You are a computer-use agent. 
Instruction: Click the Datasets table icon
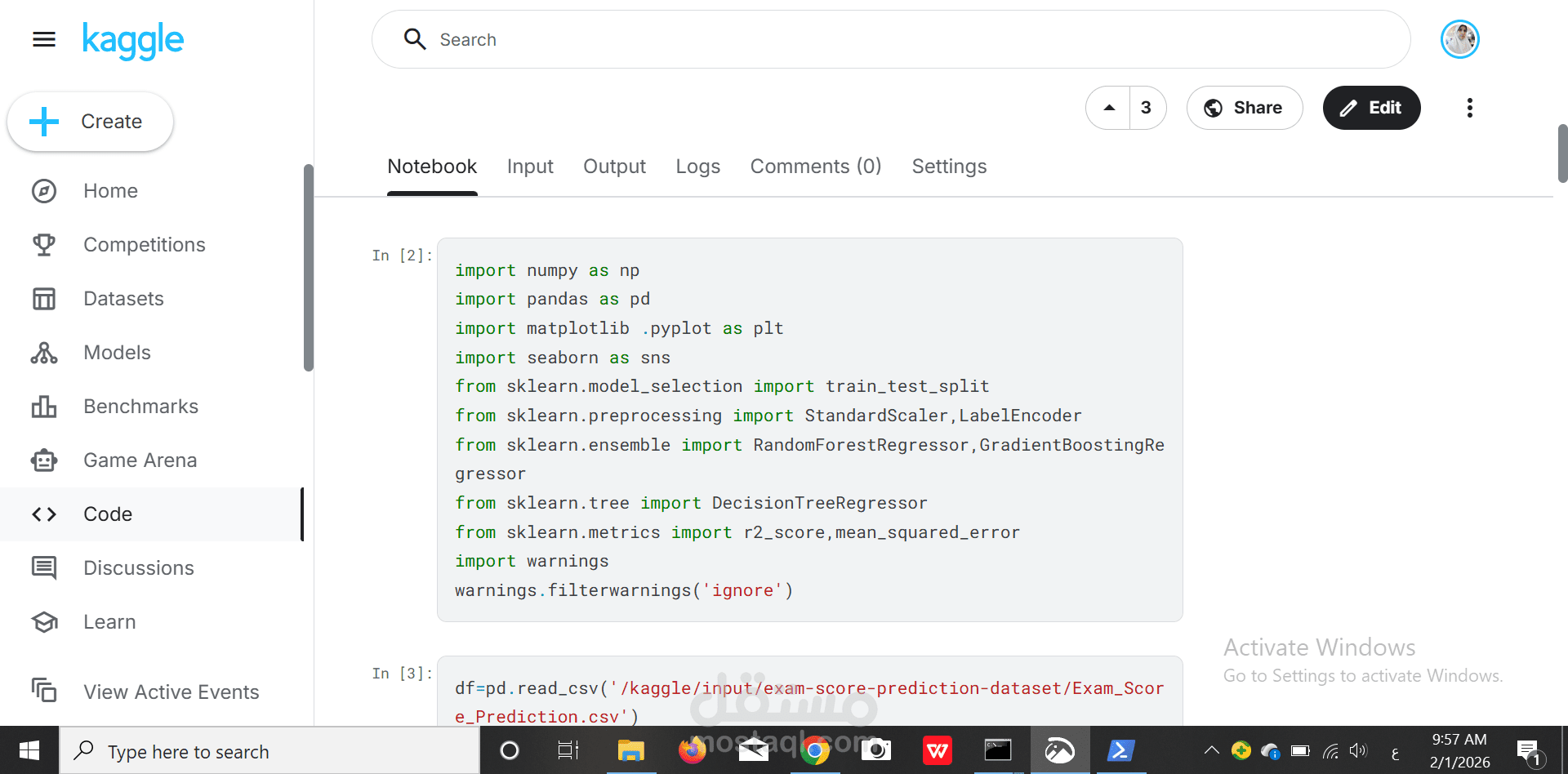[44, 299]
